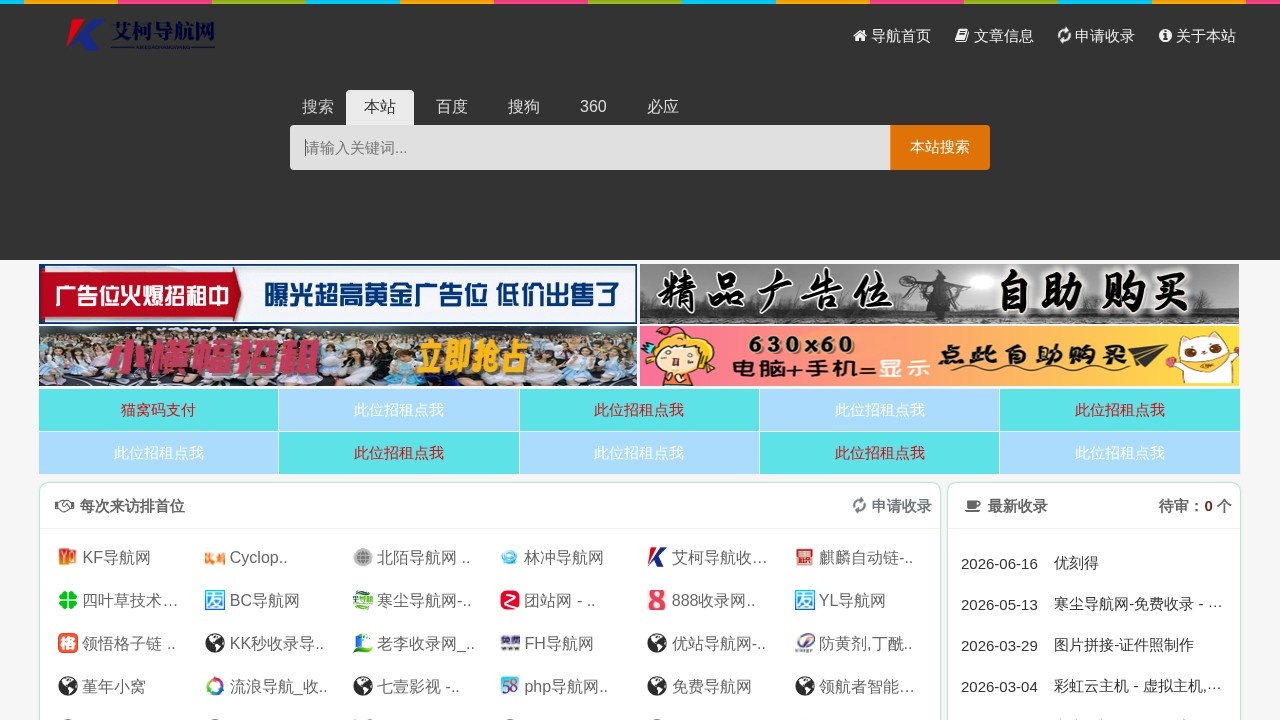Switch to the 360 search tab

coord(593,107)
